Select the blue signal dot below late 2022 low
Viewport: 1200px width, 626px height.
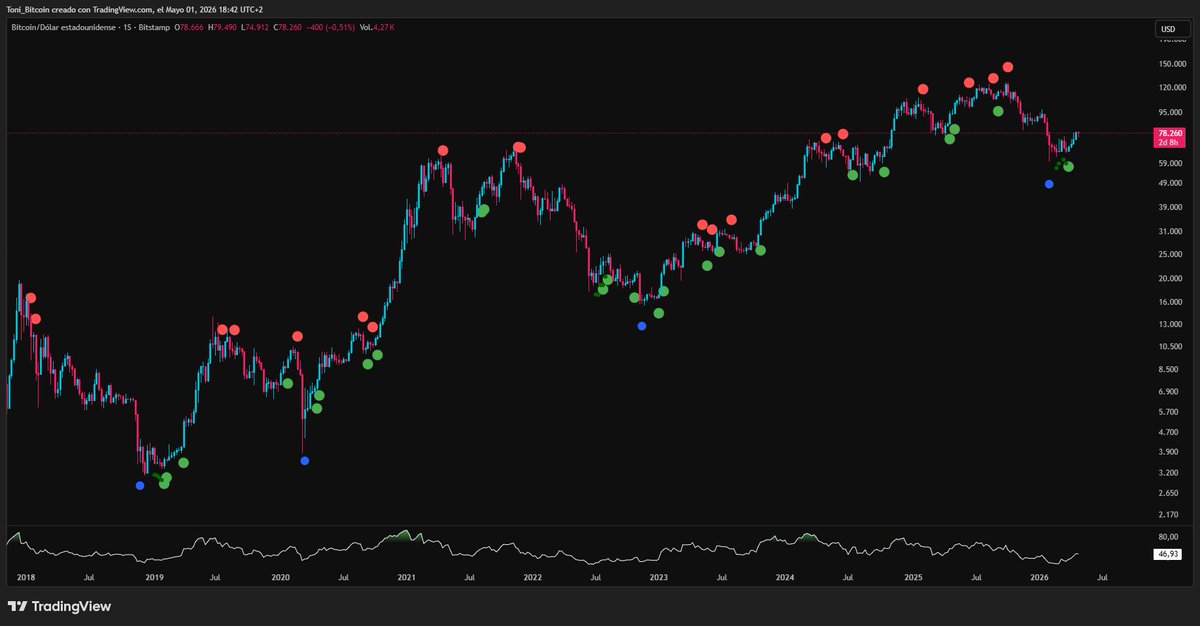642,325
